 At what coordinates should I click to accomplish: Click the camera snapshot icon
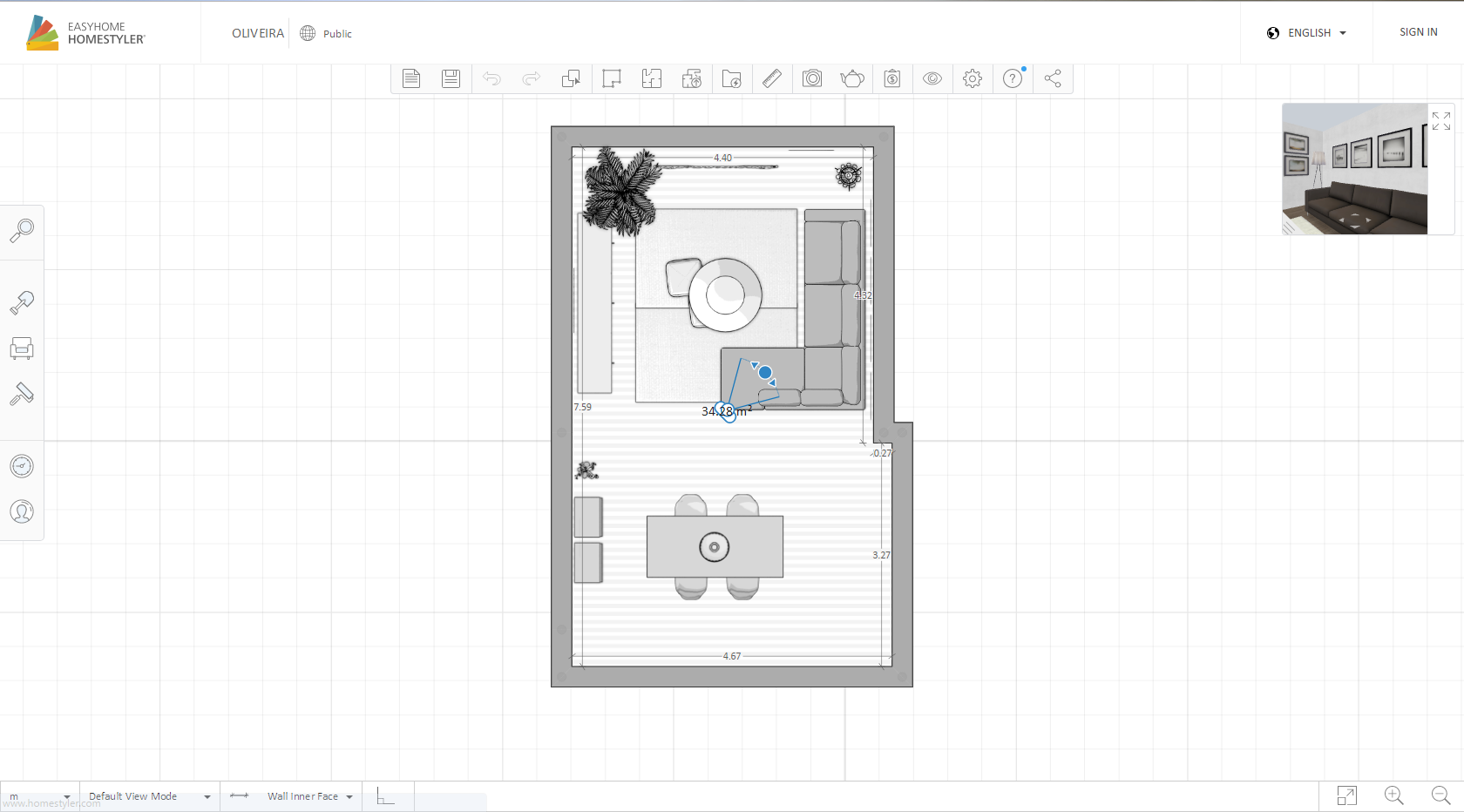[812, 78]
